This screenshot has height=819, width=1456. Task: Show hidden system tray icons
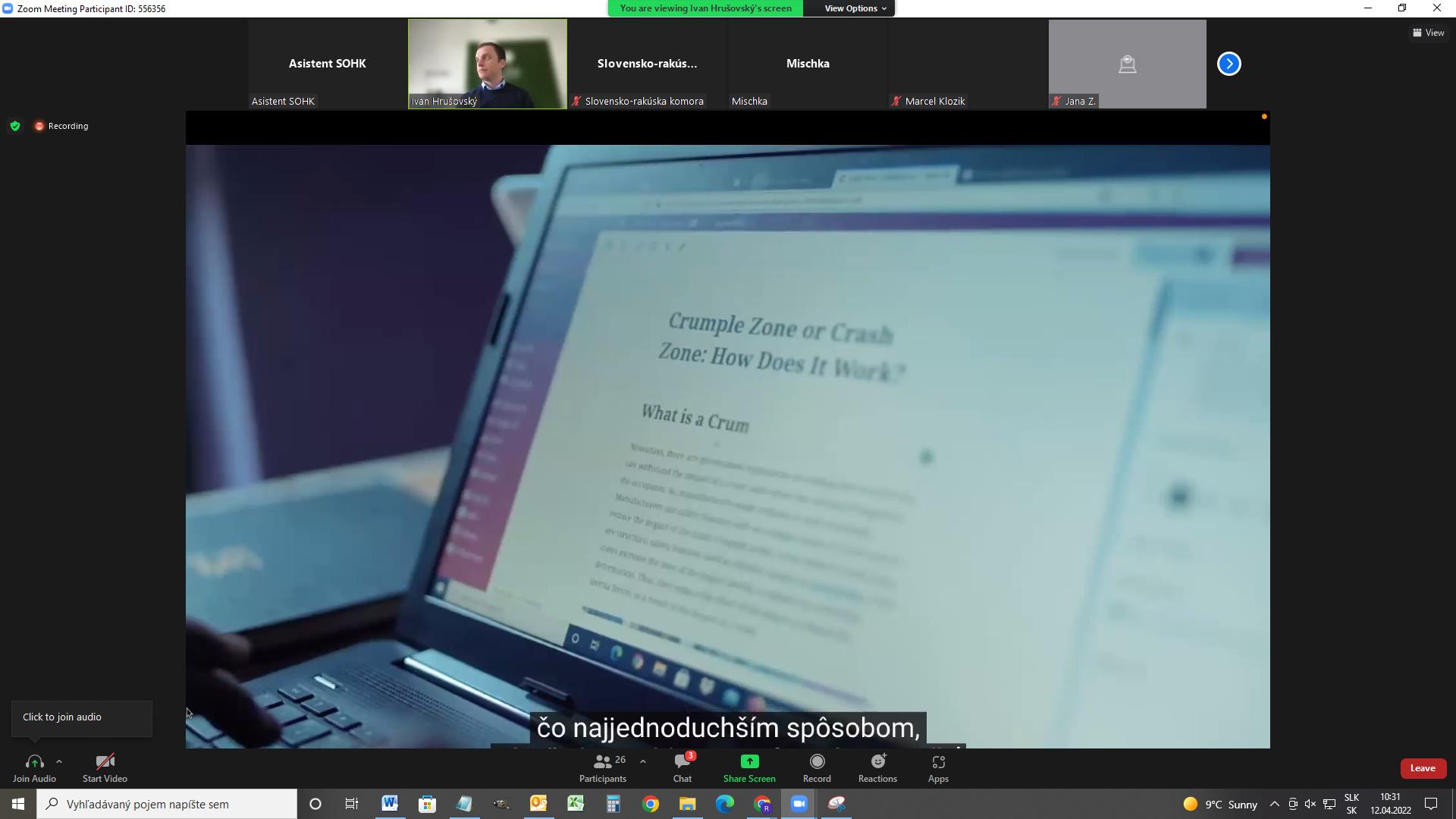coord(1275,804)
